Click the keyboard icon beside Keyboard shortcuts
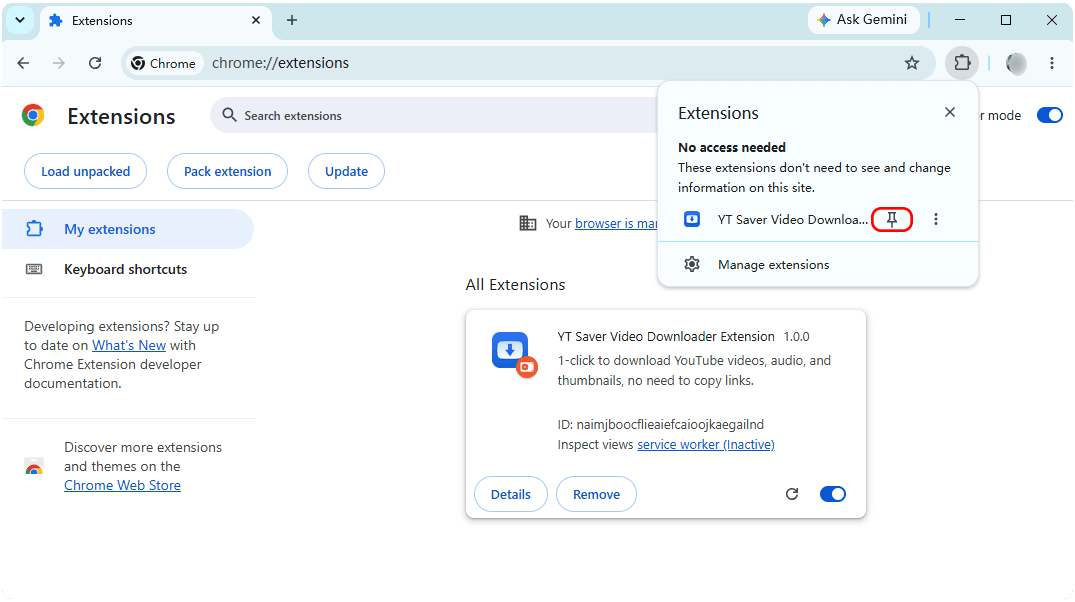Image resolution: width=1075 pixels, height=602 pixels. [x=34, y=269]
